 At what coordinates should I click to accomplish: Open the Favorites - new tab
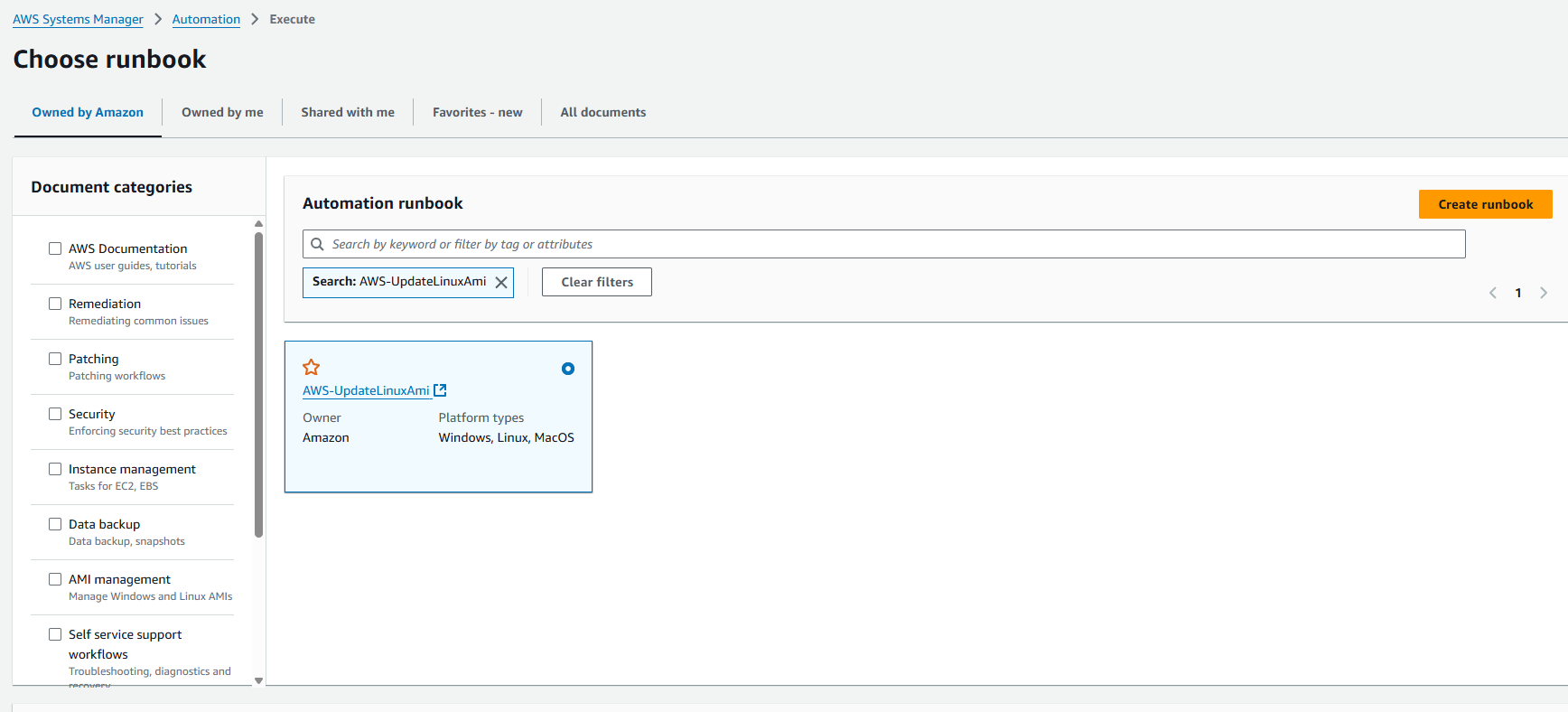[x=478, y=112]
